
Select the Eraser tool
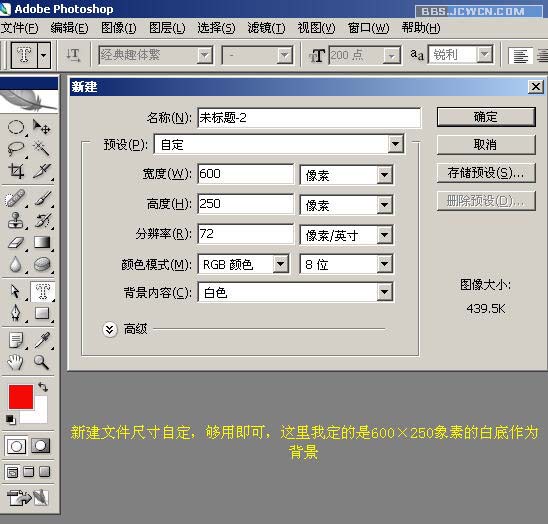click(x=16, y=242)
